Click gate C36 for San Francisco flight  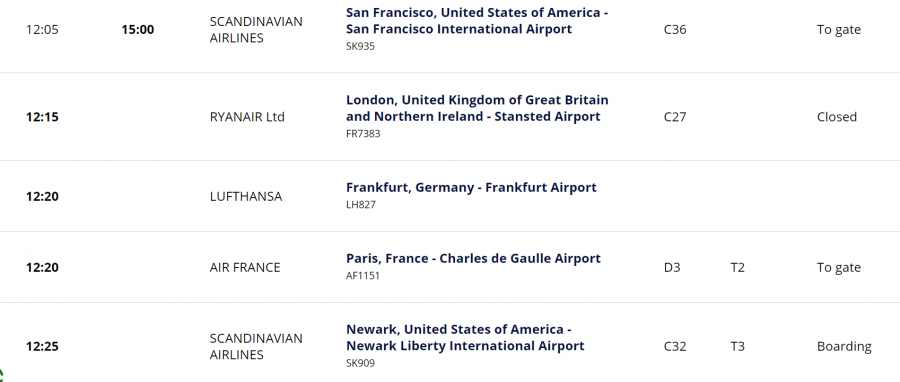coord(675,30)
